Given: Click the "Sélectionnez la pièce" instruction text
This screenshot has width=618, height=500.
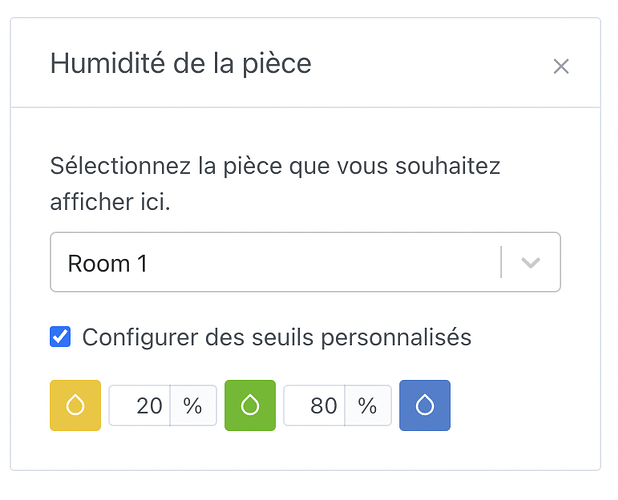Looking at the screenshot, I should click(x=275, y=165).
